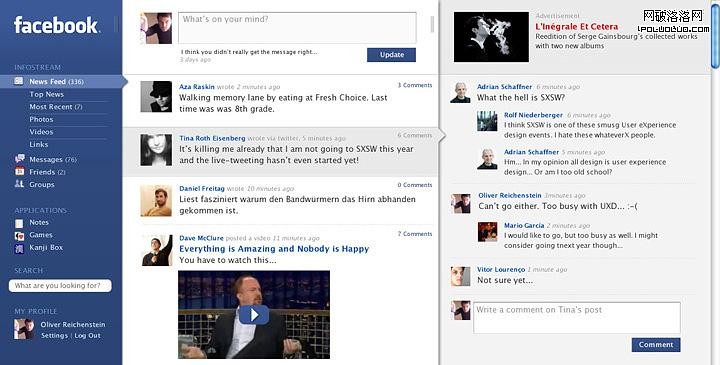The height and width of the screenshot is (365, 720).
Task: Open the Notes application icon
Action: pyautogui.click(x=19, y=223)
